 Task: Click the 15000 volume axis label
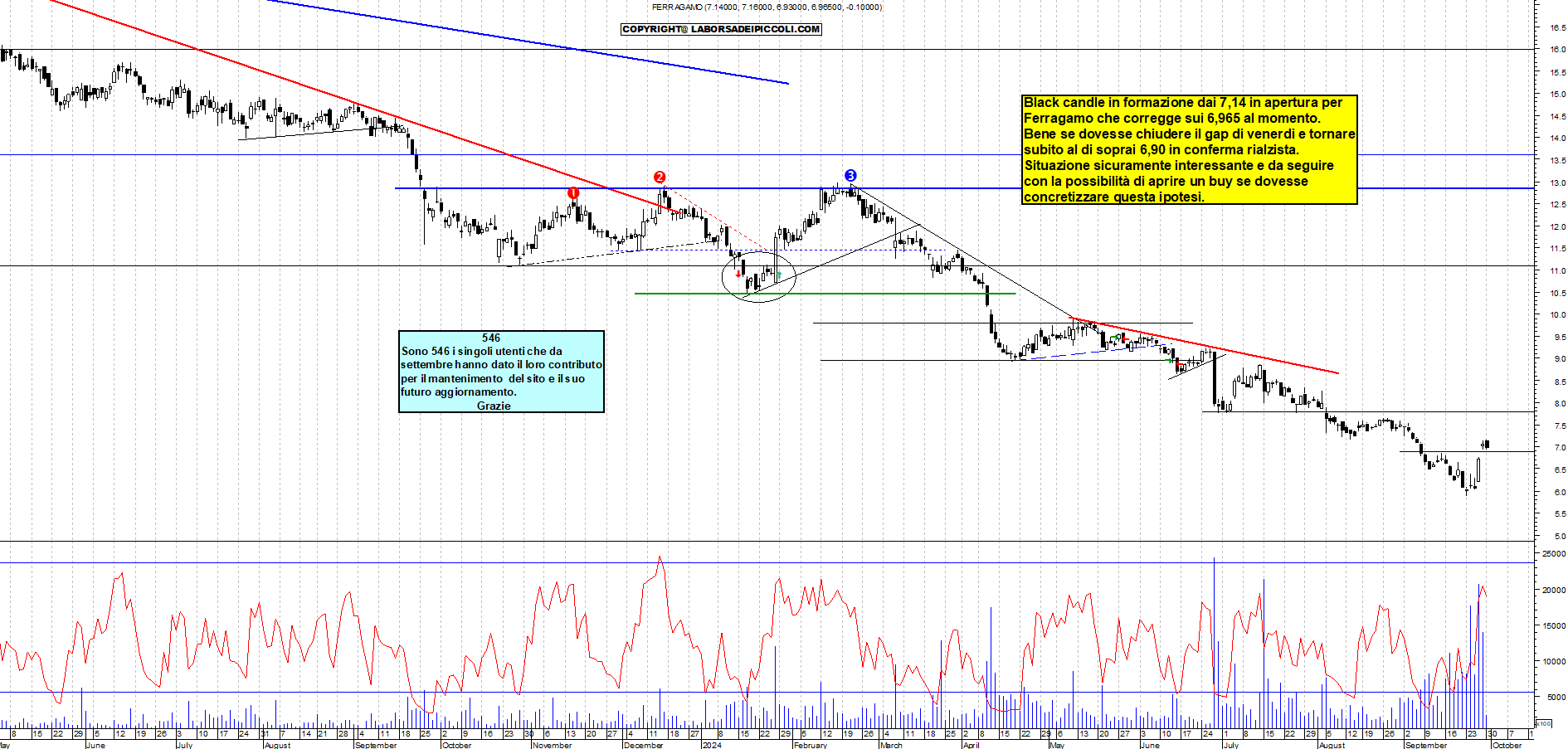[x=1554, y=626]
